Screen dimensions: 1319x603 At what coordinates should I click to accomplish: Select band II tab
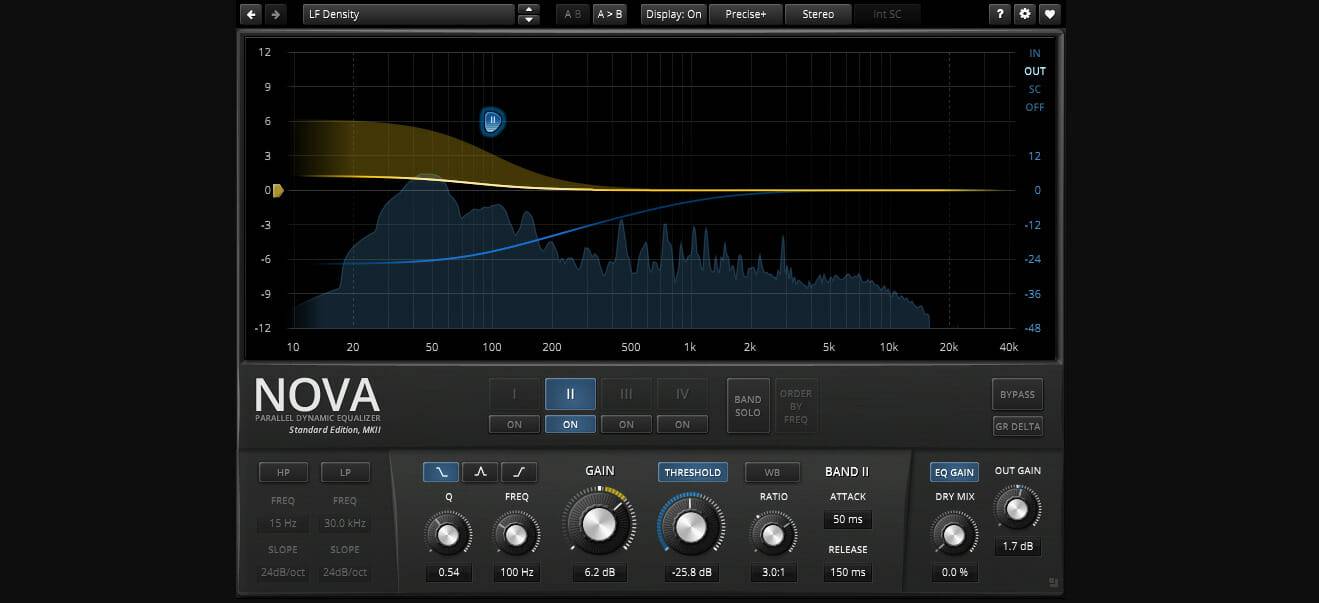(570, 394)
